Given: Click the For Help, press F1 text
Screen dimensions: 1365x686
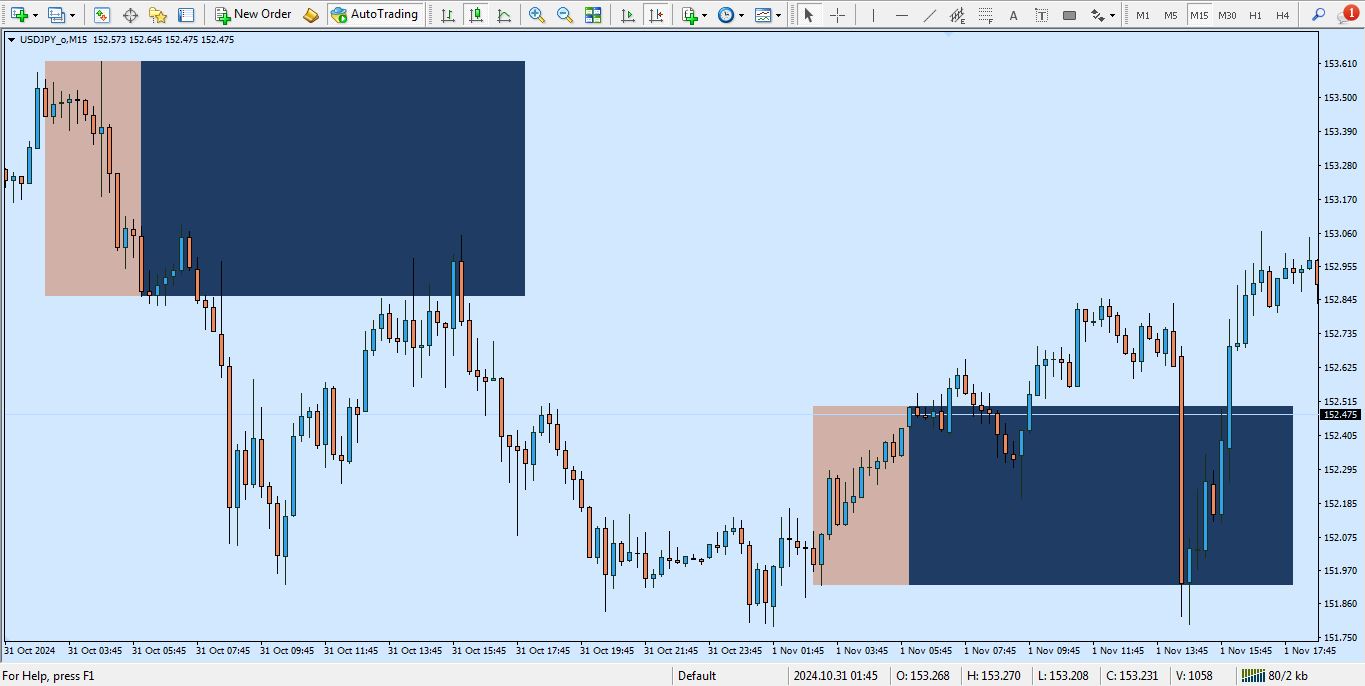Looking at the screenshot, I should (48, 676).
